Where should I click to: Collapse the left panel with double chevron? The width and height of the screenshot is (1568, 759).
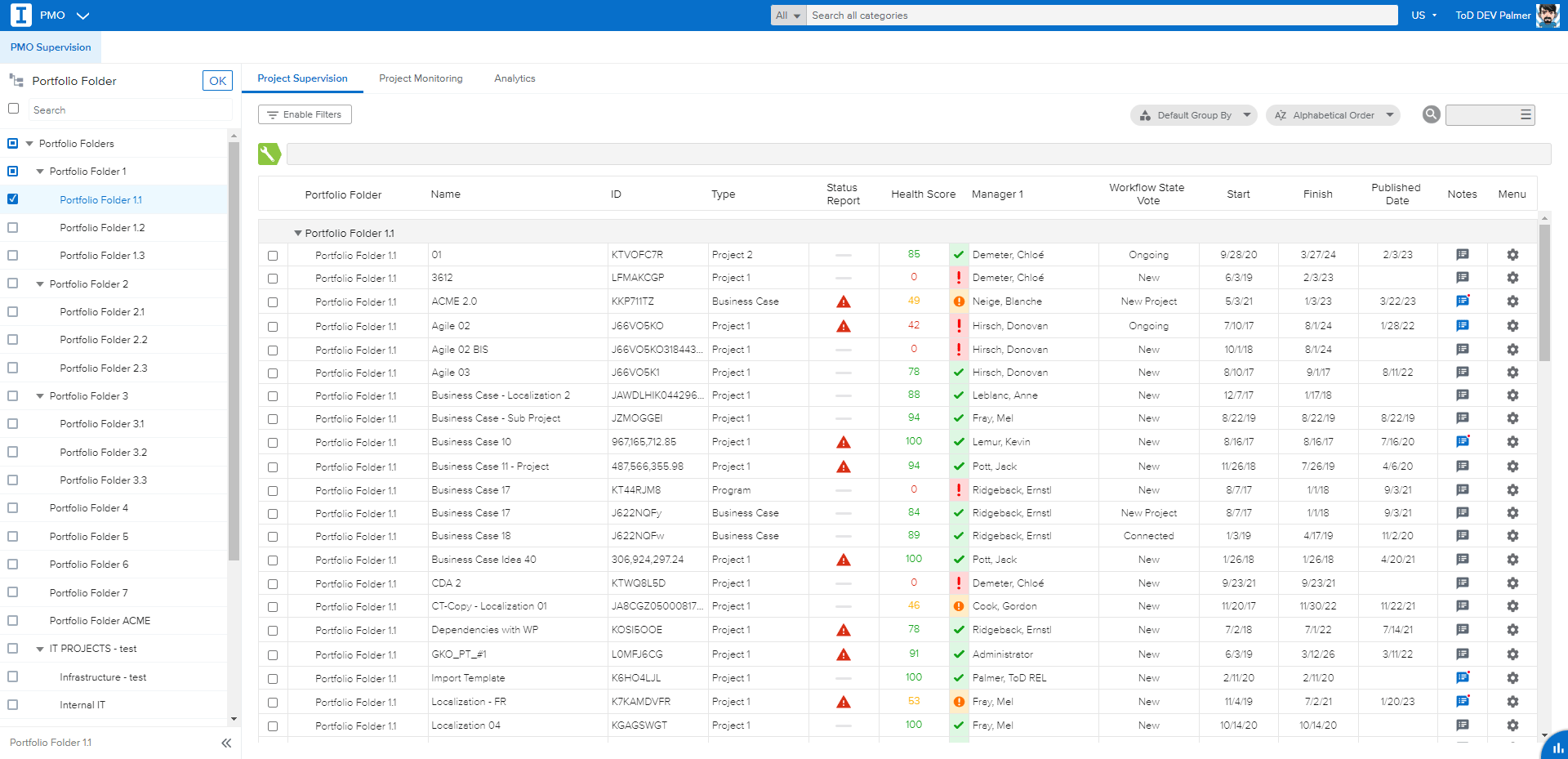(x=226, y=743)
